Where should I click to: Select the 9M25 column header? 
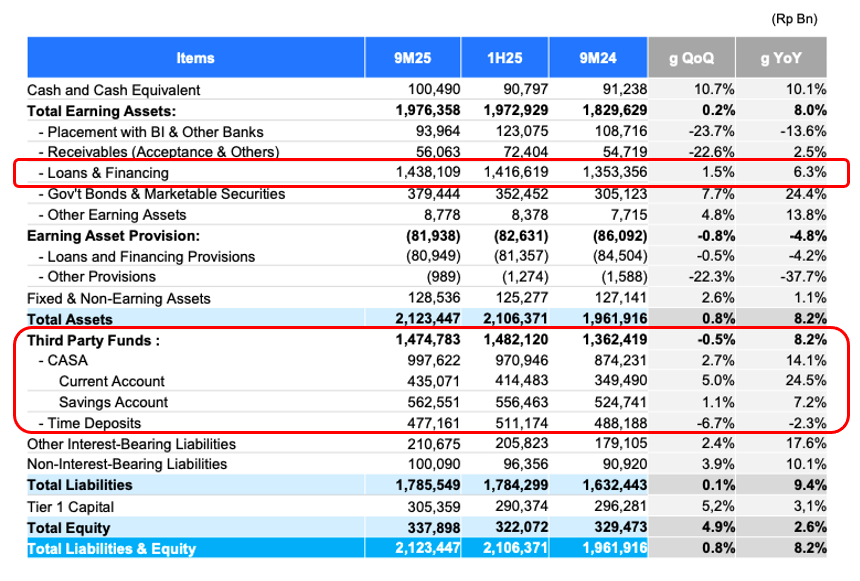(x=412, y=58)
